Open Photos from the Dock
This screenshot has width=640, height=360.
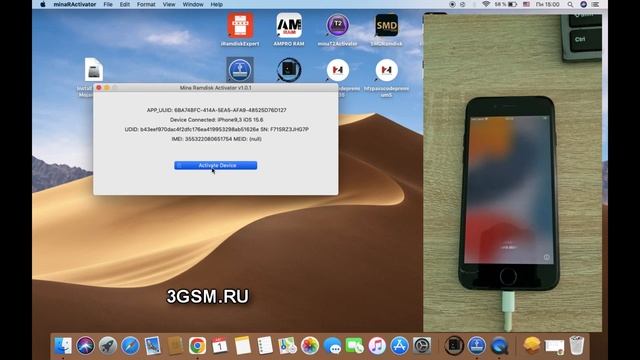click(x=310, y=346)
